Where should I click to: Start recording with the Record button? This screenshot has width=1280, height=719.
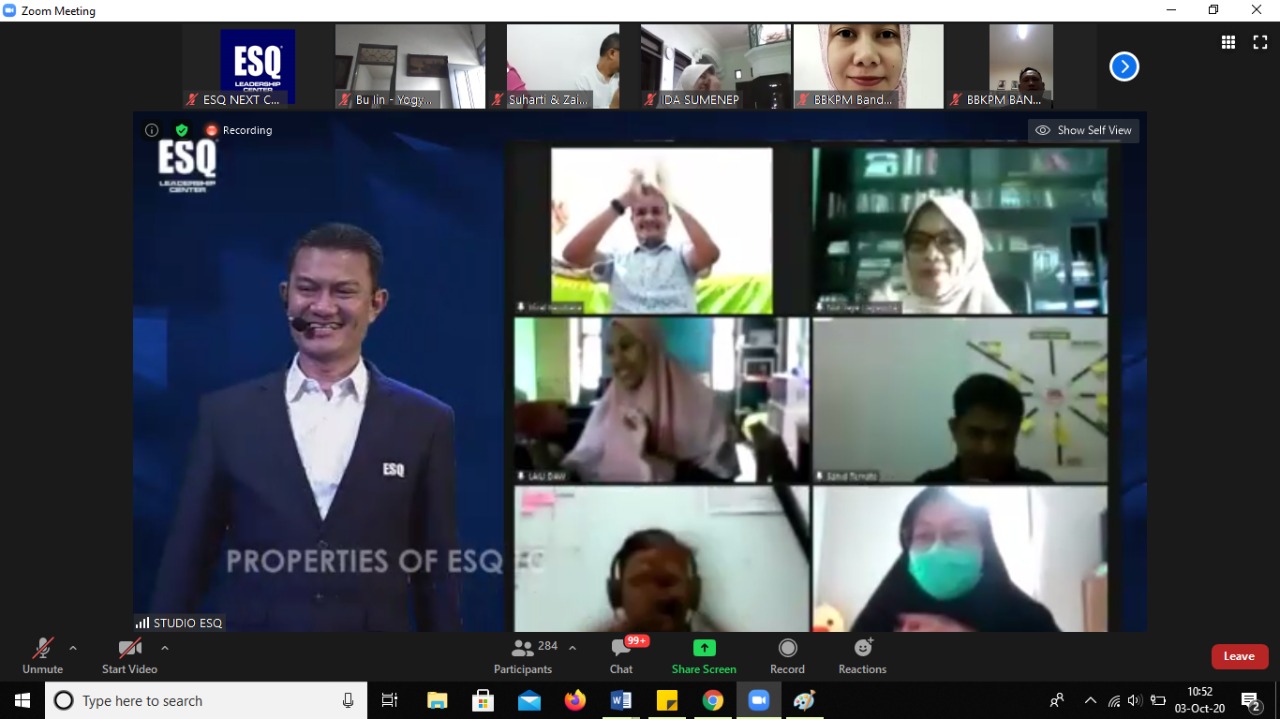pyautogui.click(x=787, y=656)
